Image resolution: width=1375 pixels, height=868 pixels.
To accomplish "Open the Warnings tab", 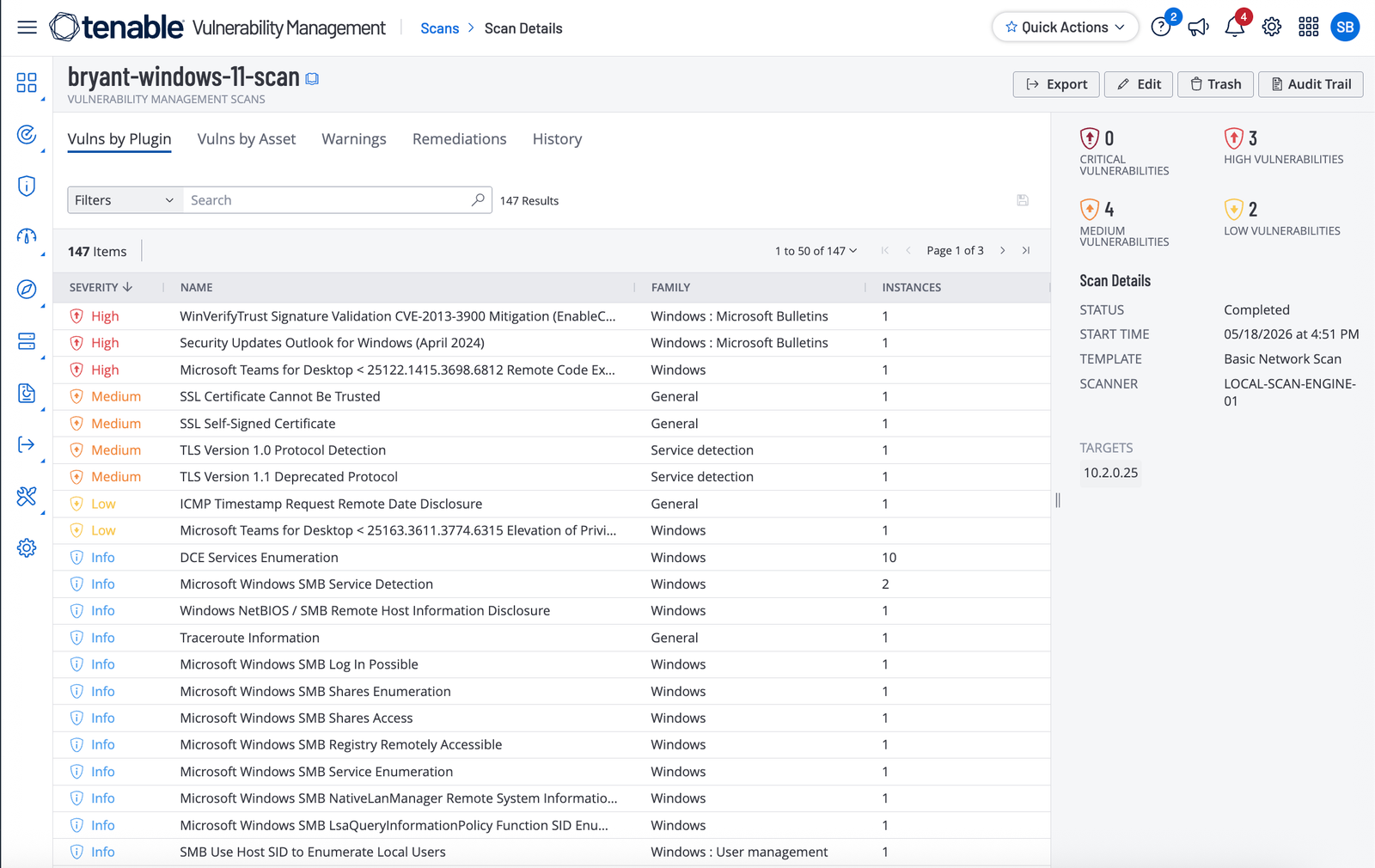I will point(354,139).
